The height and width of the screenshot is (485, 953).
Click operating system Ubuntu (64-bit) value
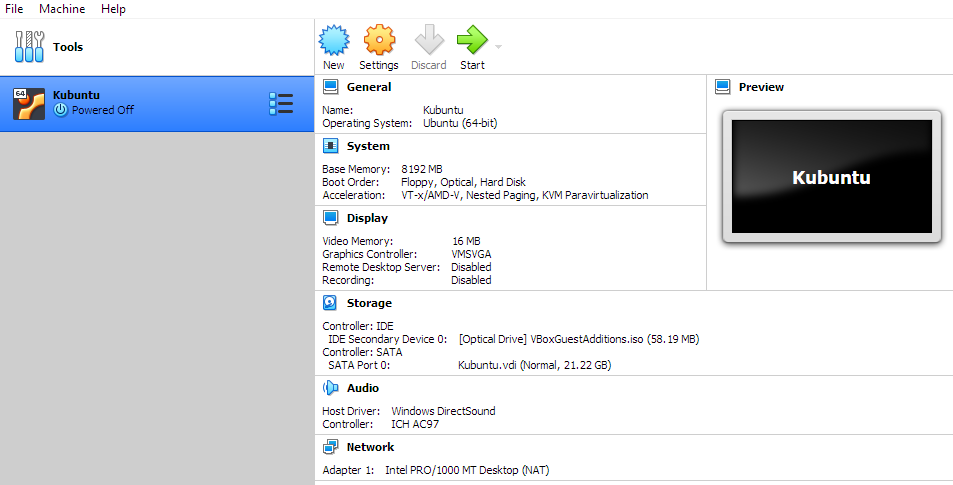460,123
